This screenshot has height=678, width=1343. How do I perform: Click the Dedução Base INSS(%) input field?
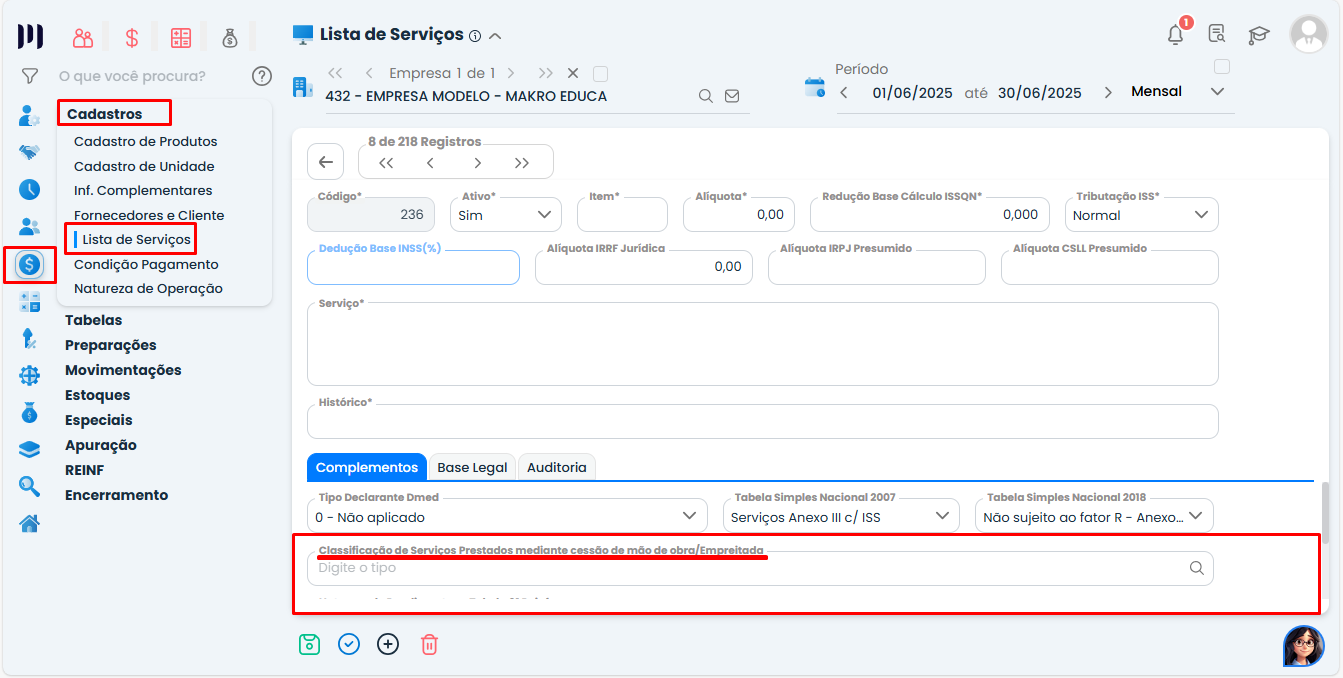(413, 269)
